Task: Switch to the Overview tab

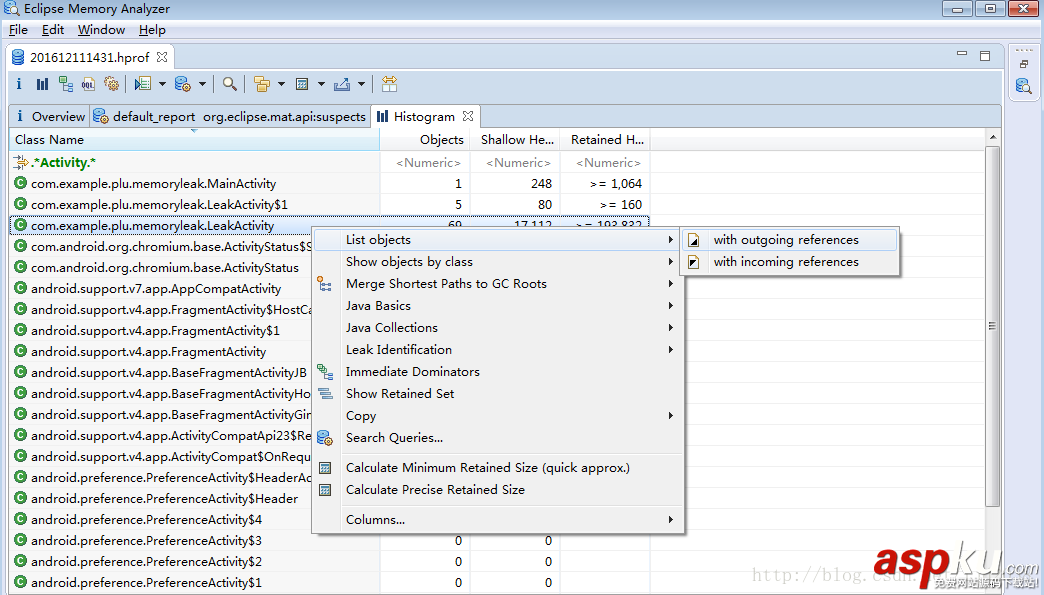Action: [58, 117]
